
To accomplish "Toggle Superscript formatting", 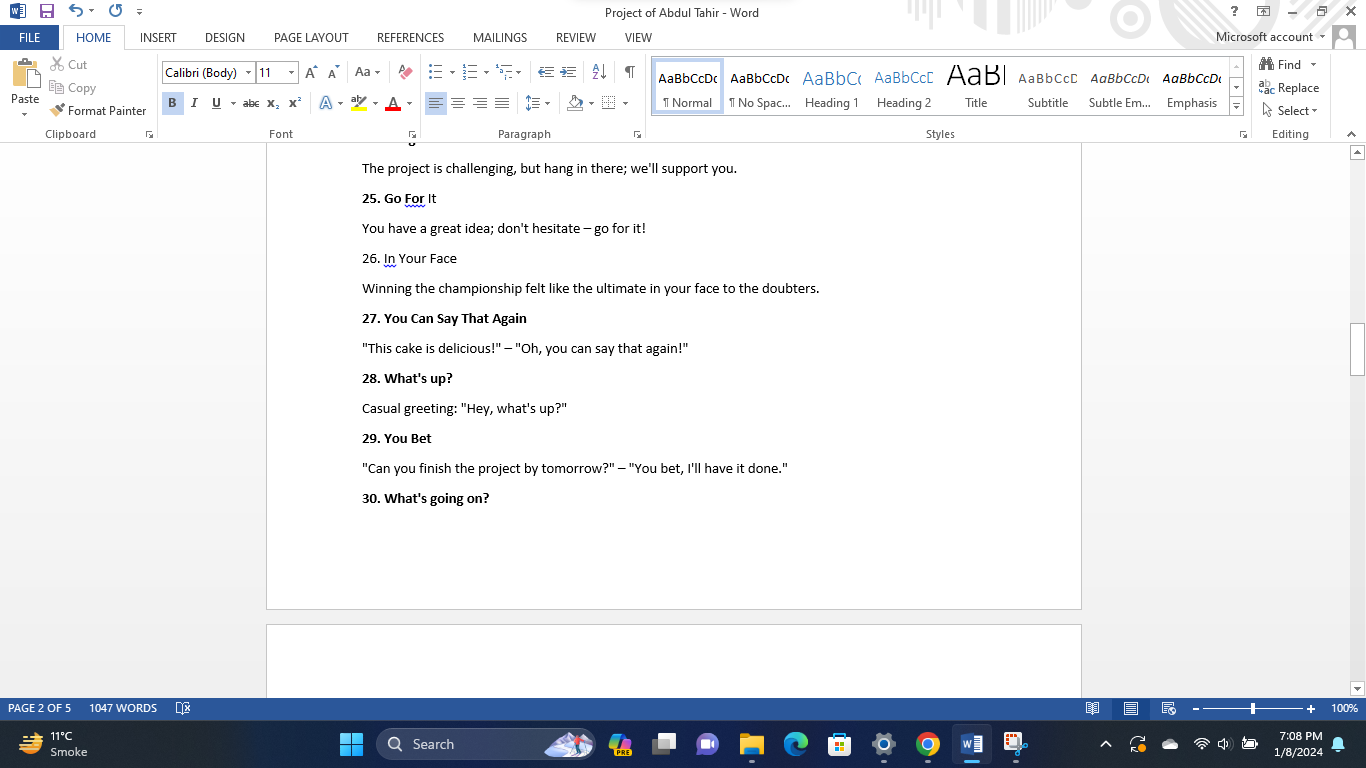I will [295, 103].
